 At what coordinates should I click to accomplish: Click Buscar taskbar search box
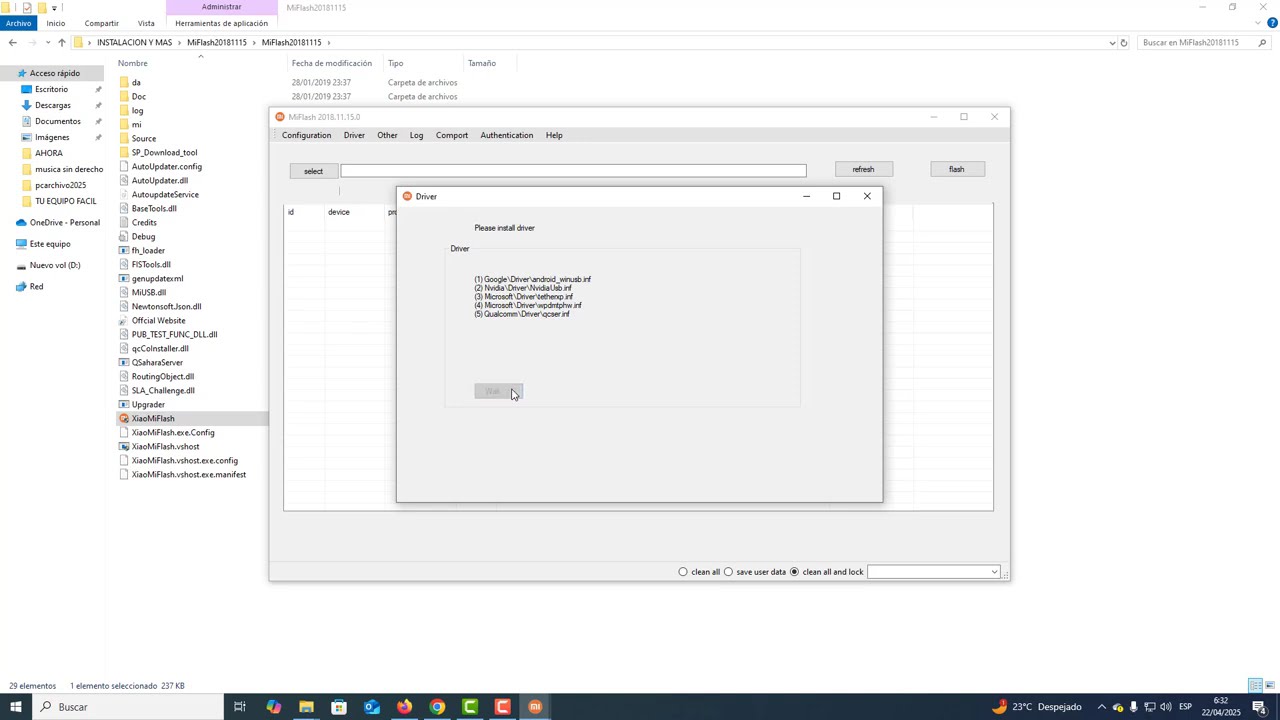pos(128,707)
